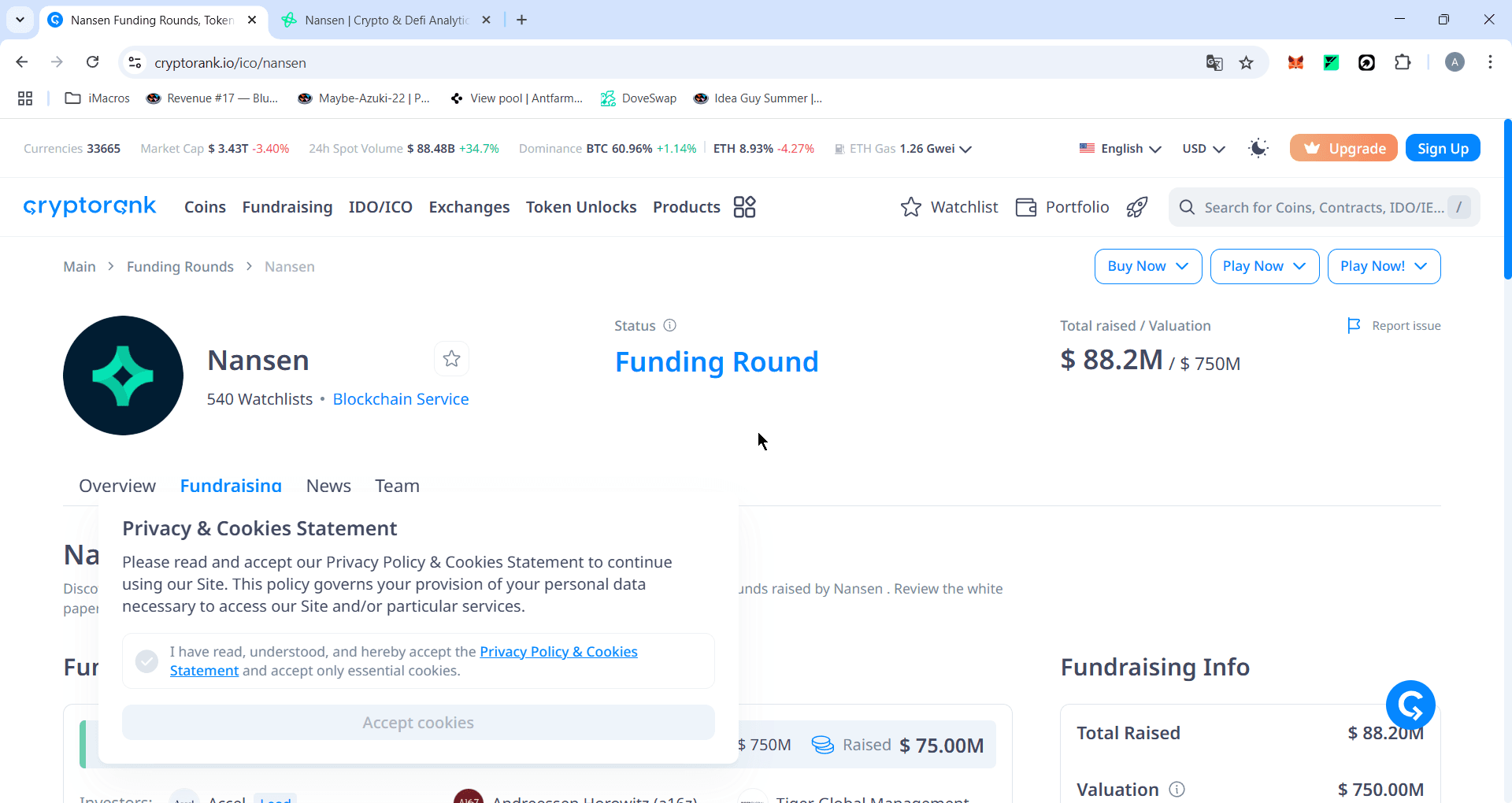Click the Nansen logo image
1512x803 pixels.
click(x=123, y=376)
